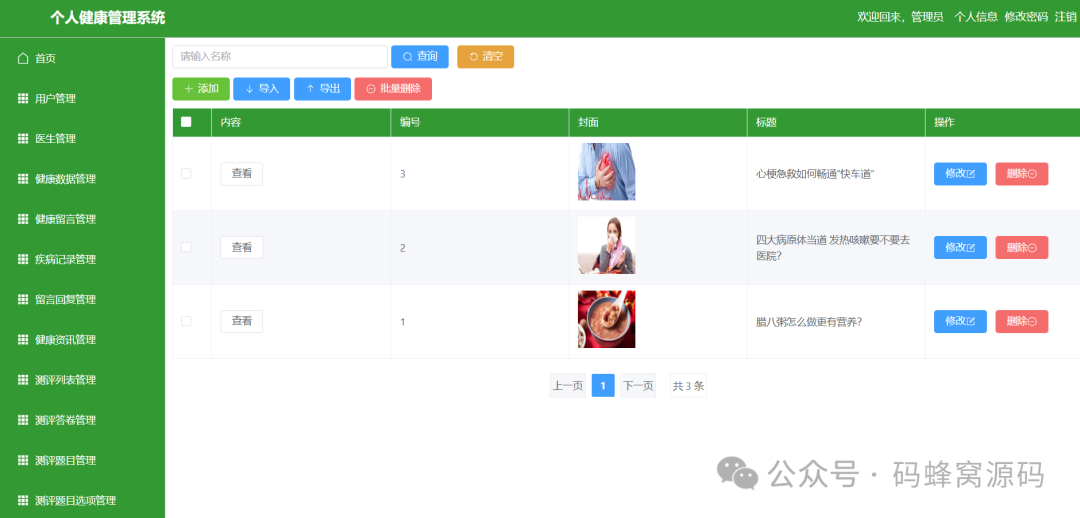Open the coughing woman cover image
The image size is (1080, 518).
[606, 245]
